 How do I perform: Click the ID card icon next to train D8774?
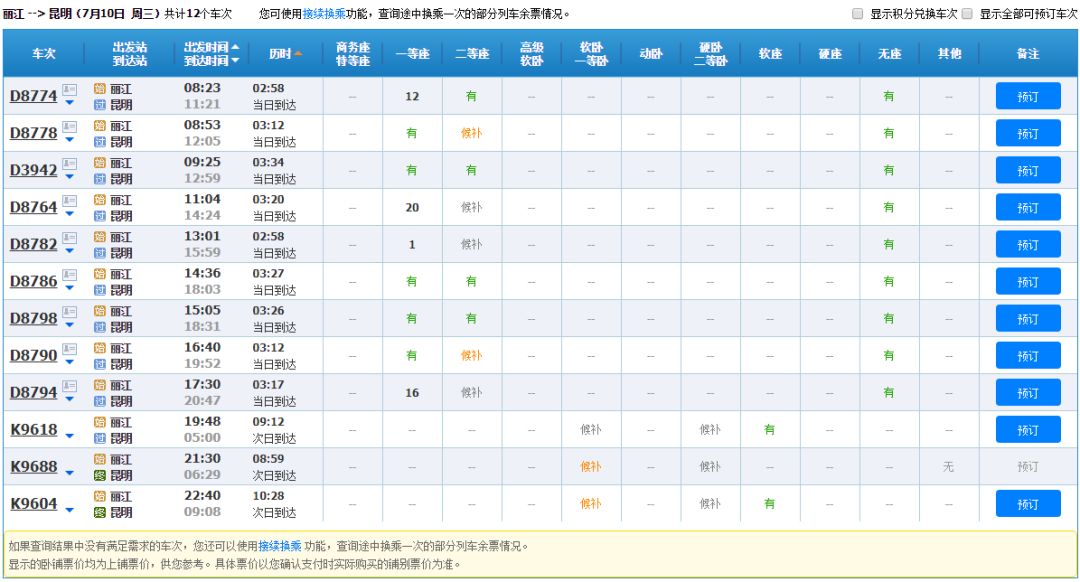click(69, 90)
